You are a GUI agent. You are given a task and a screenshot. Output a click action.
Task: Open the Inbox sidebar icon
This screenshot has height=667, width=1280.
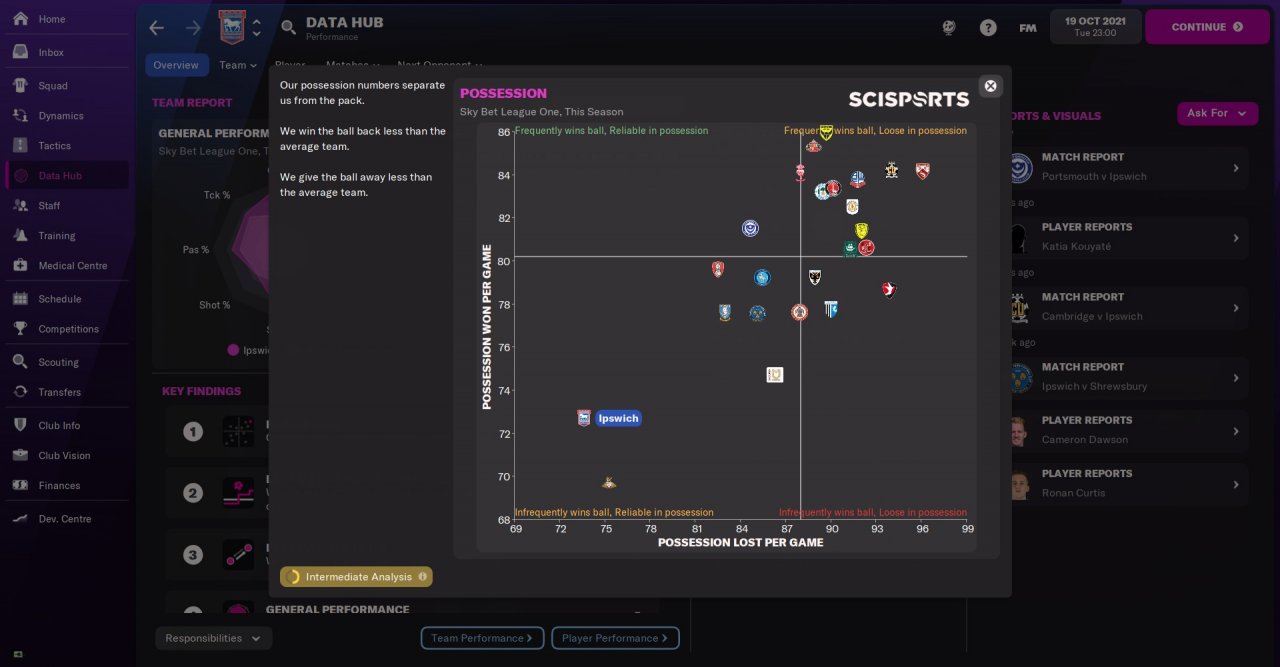20,52
